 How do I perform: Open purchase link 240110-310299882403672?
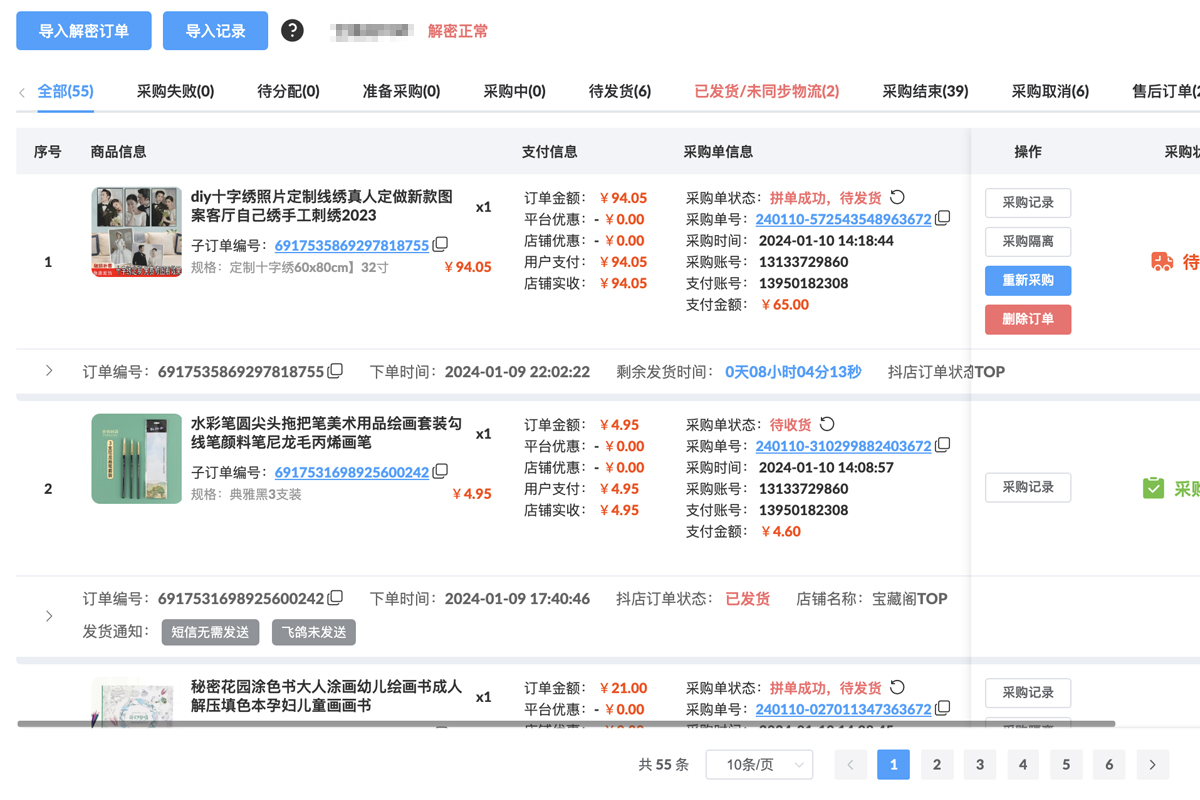tap(843, 446)
